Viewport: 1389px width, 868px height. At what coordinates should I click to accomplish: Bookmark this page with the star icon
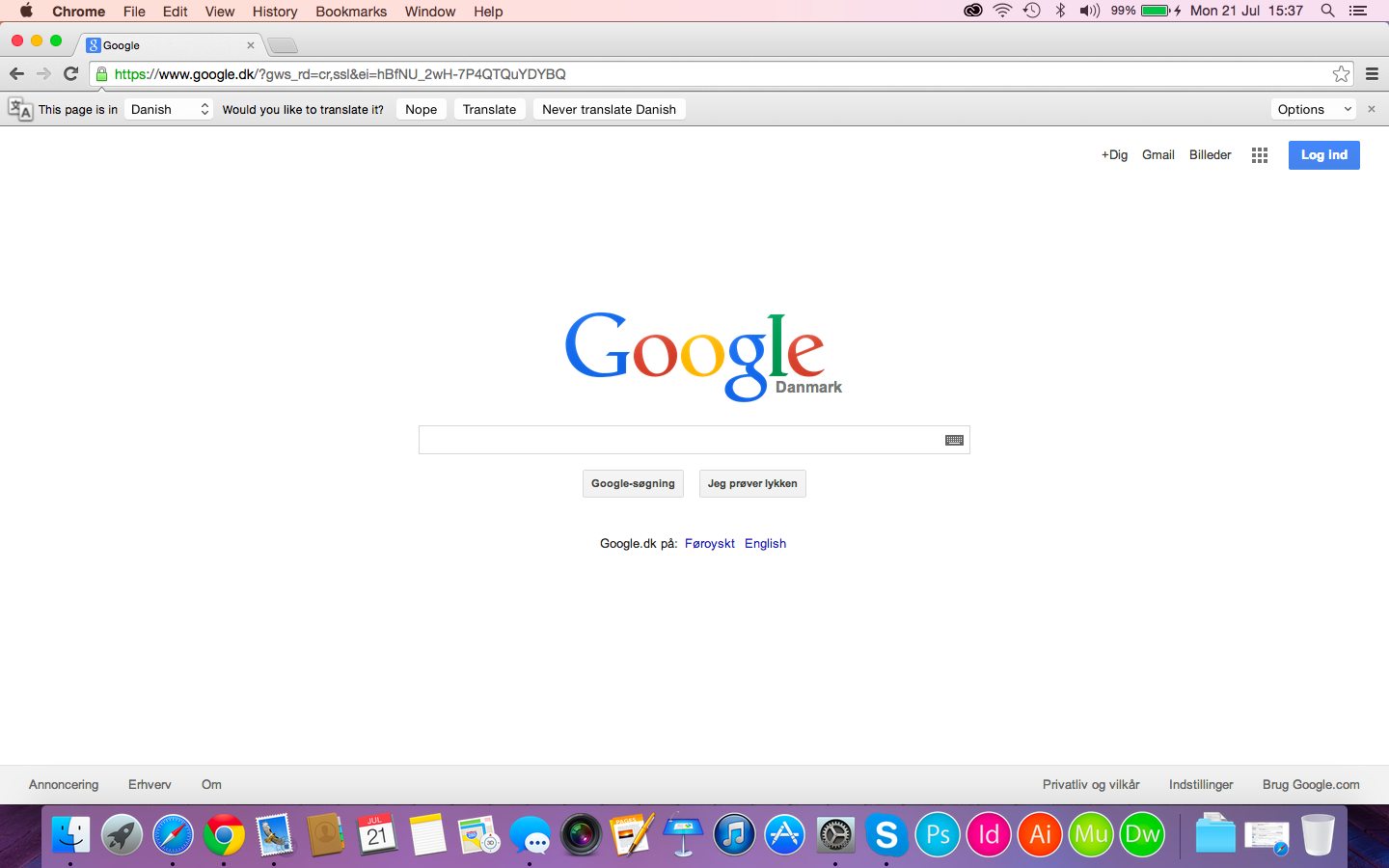(x=1341, y=73)
